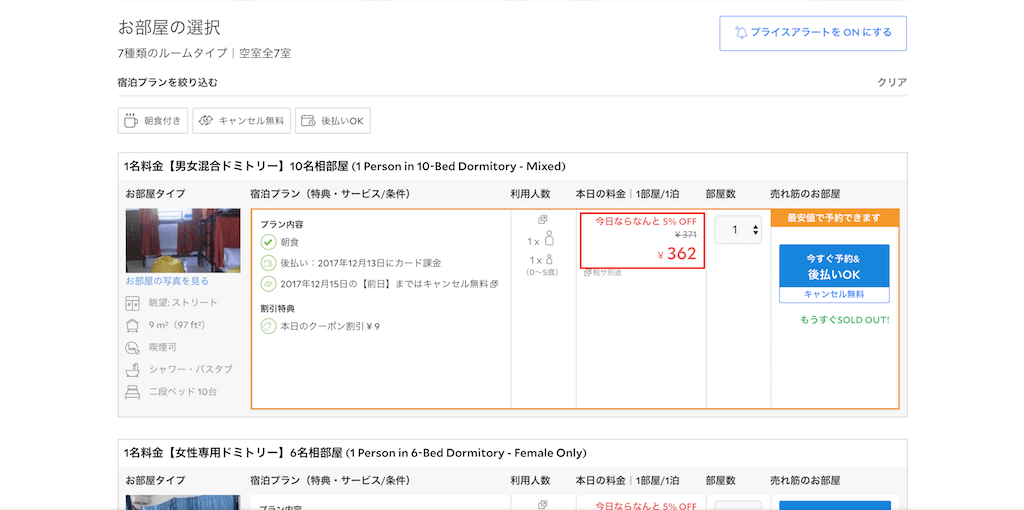The height and width of the screenshot is (510, 1024).
Task: Open the 10-bed mixed dormitory room thumbnail
Action: (x=183, y=240)
